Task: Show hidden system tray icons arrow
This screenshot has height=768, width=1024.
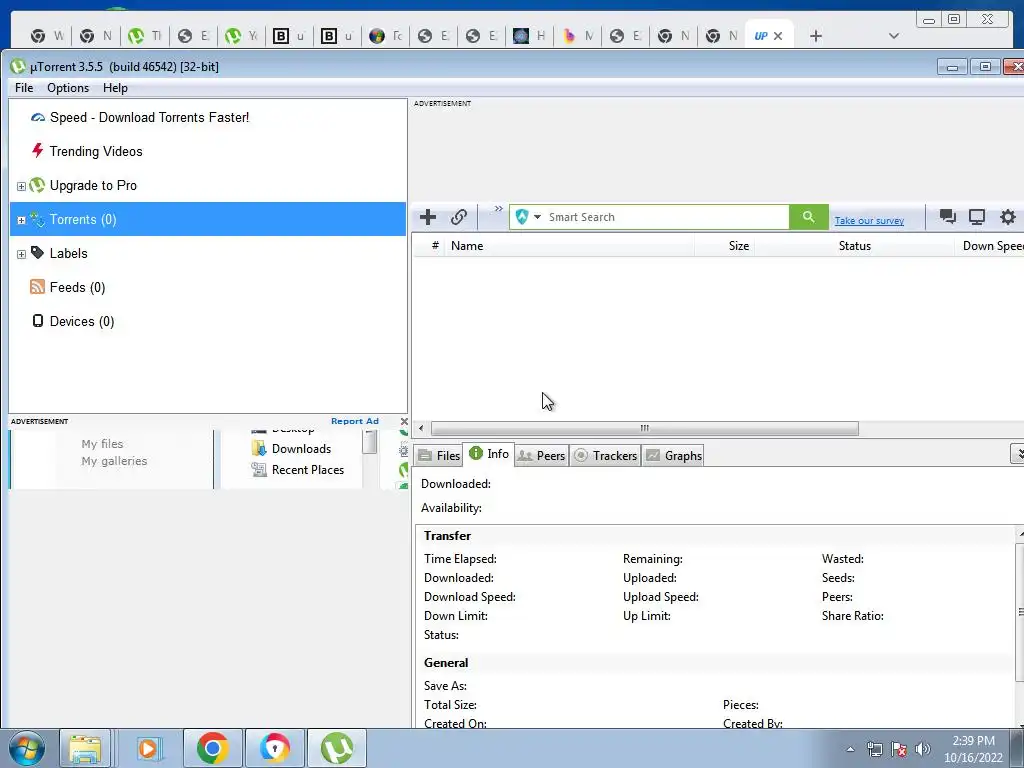Action: pyautogui.click(x=850, y=749)
